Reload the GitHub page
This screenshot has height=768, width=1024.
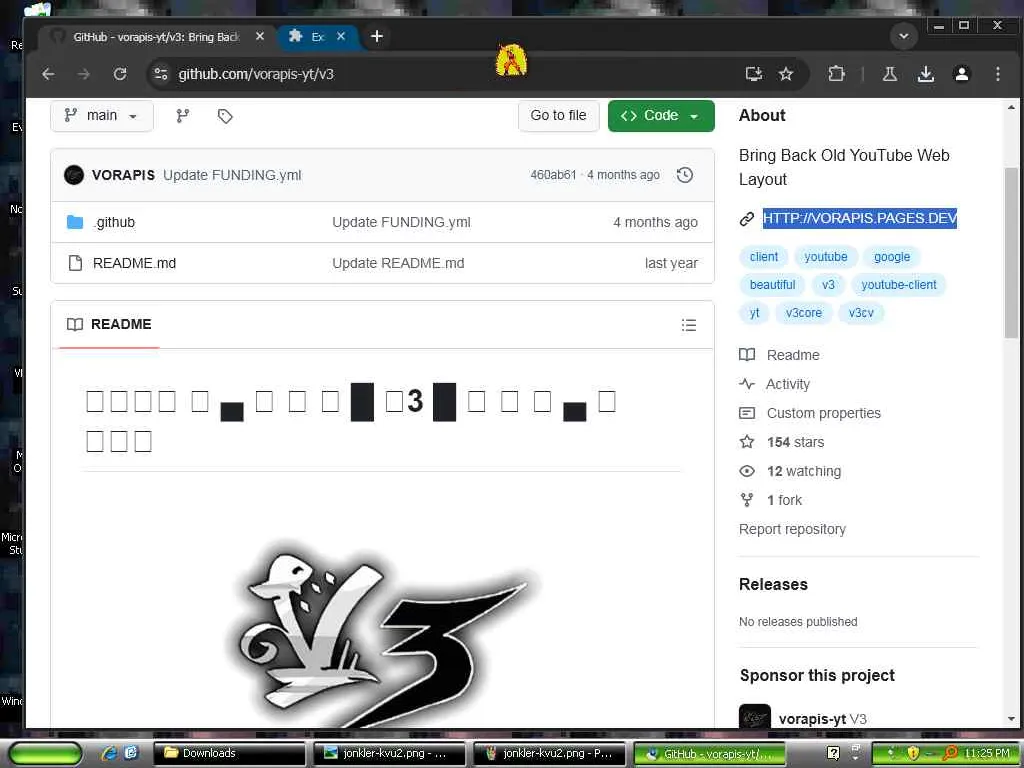[x=120, y=74]
